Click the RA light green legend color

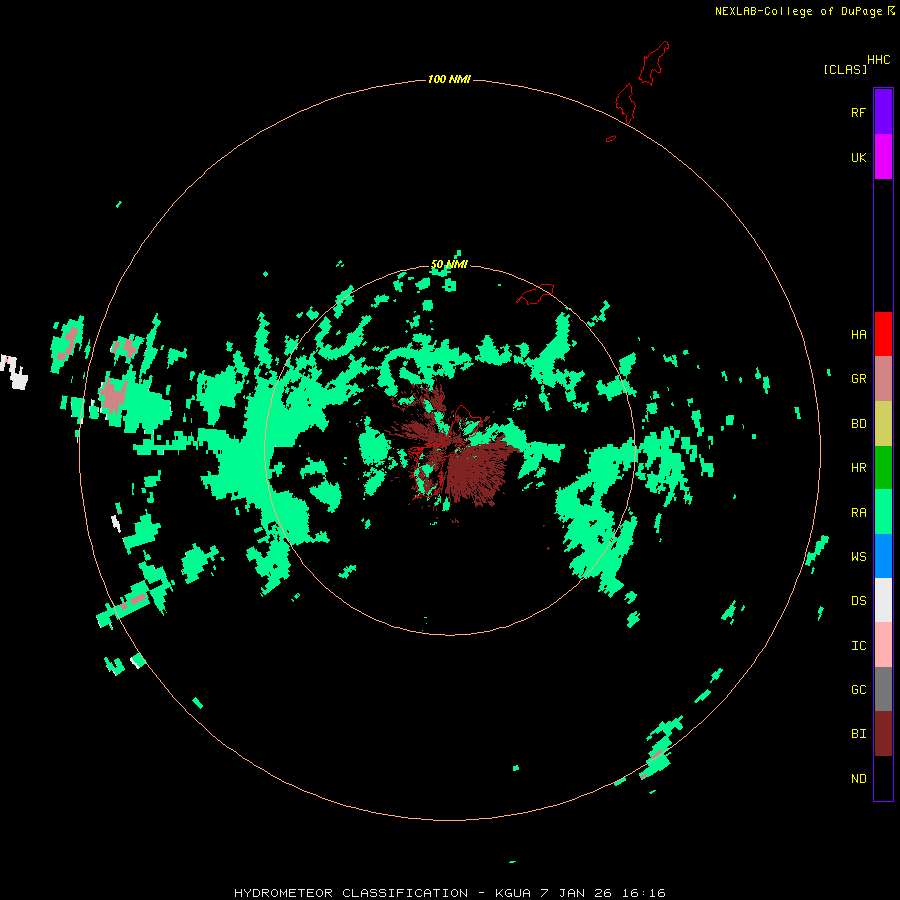883,512
